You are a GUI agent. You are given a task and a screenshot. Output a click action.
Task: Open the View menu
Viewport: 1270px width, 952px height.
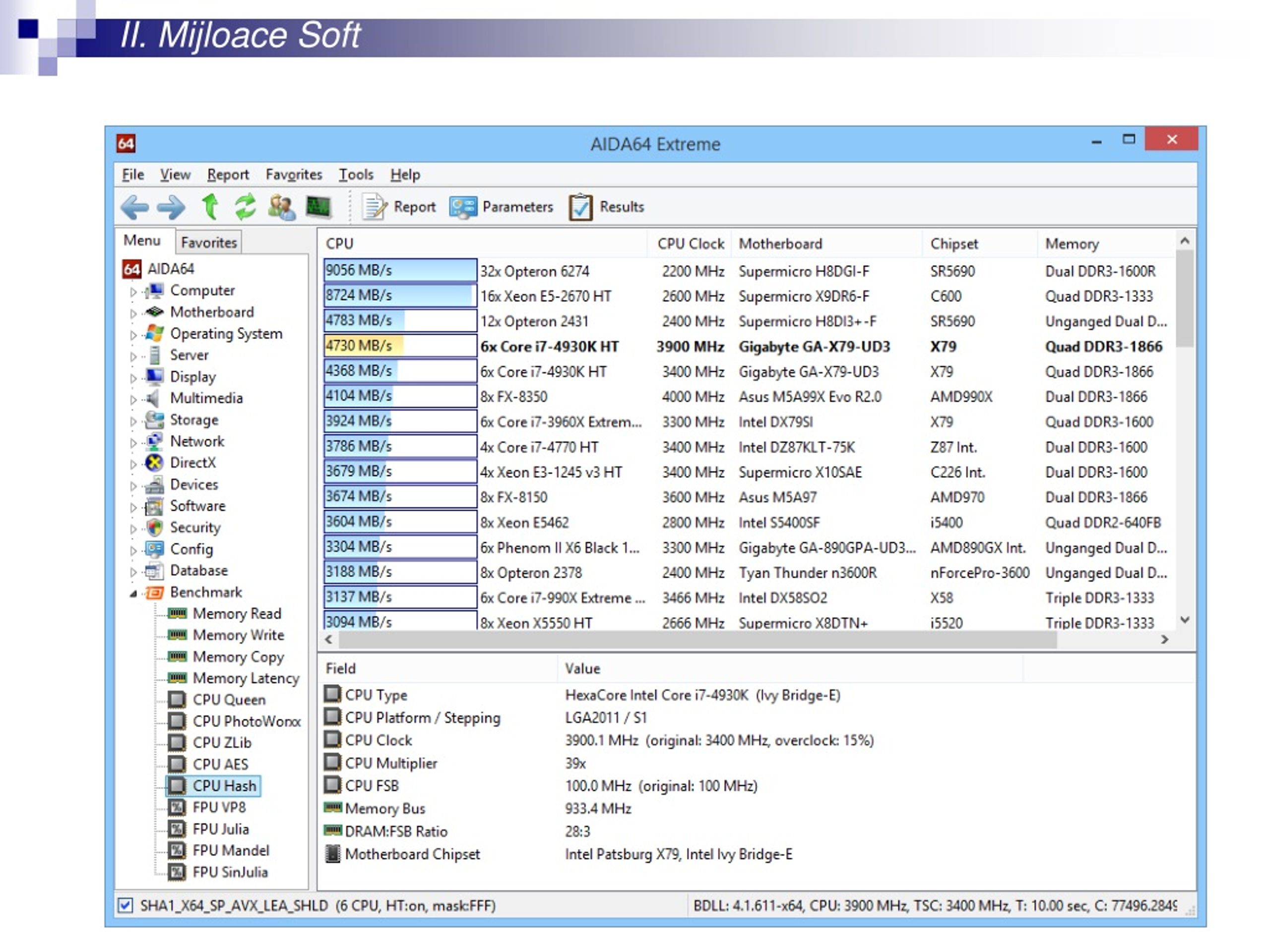point(175,175)
